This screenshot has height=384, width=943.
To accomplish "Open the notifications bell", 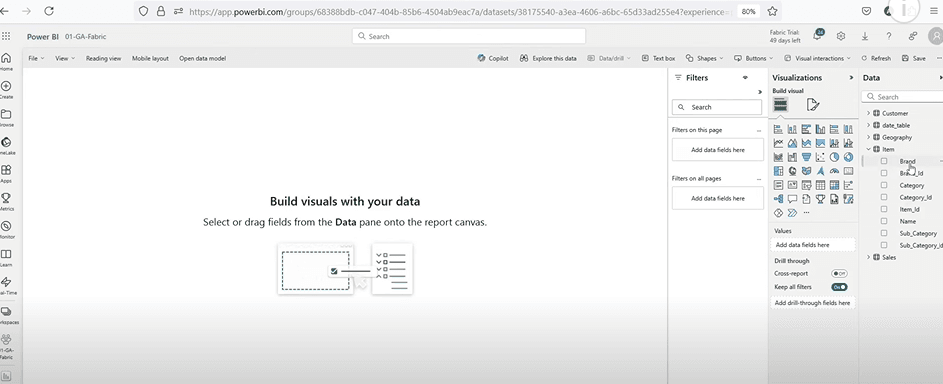I will point(817,36).
